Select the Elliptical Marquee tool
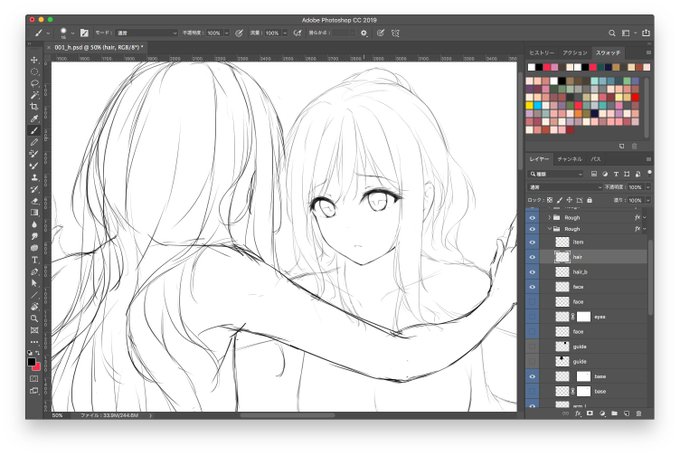 tap(34, 72)
